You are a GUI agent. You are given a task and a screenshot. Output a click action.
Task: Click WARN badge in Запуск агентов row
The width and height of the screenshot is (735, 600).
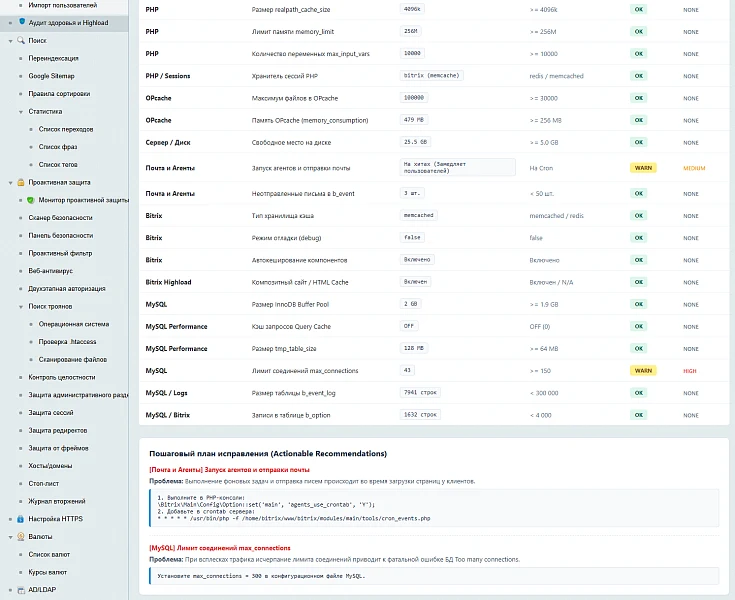point(643,168)
